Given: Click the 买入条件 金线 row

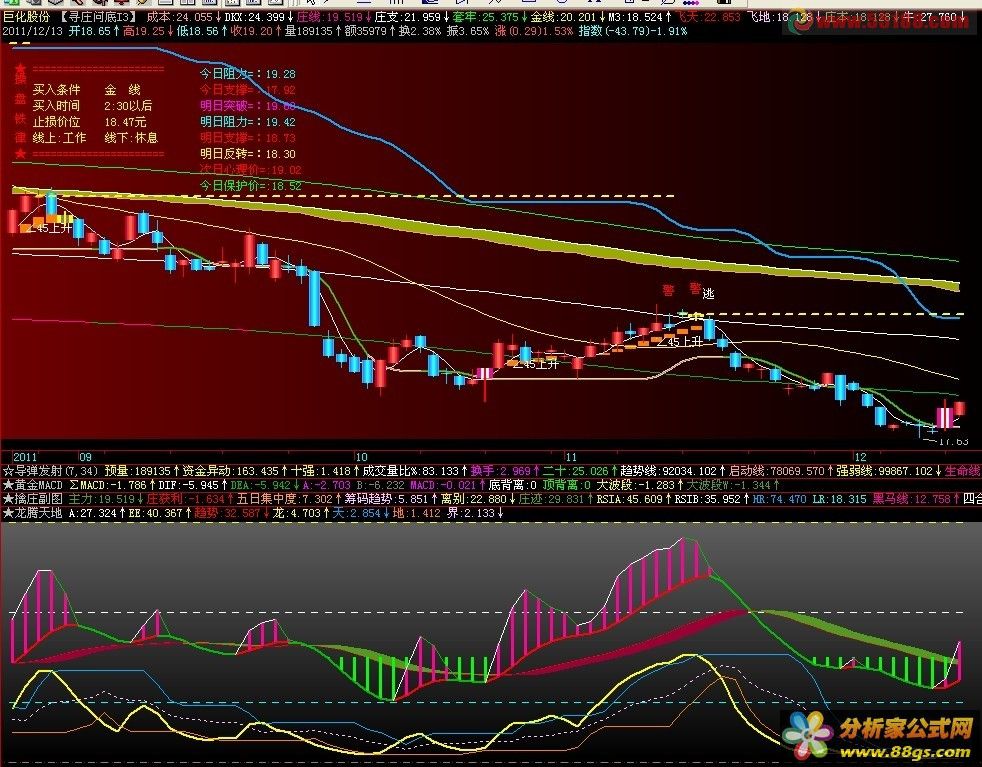Looking at the screenshot, I should coord(86,90).
